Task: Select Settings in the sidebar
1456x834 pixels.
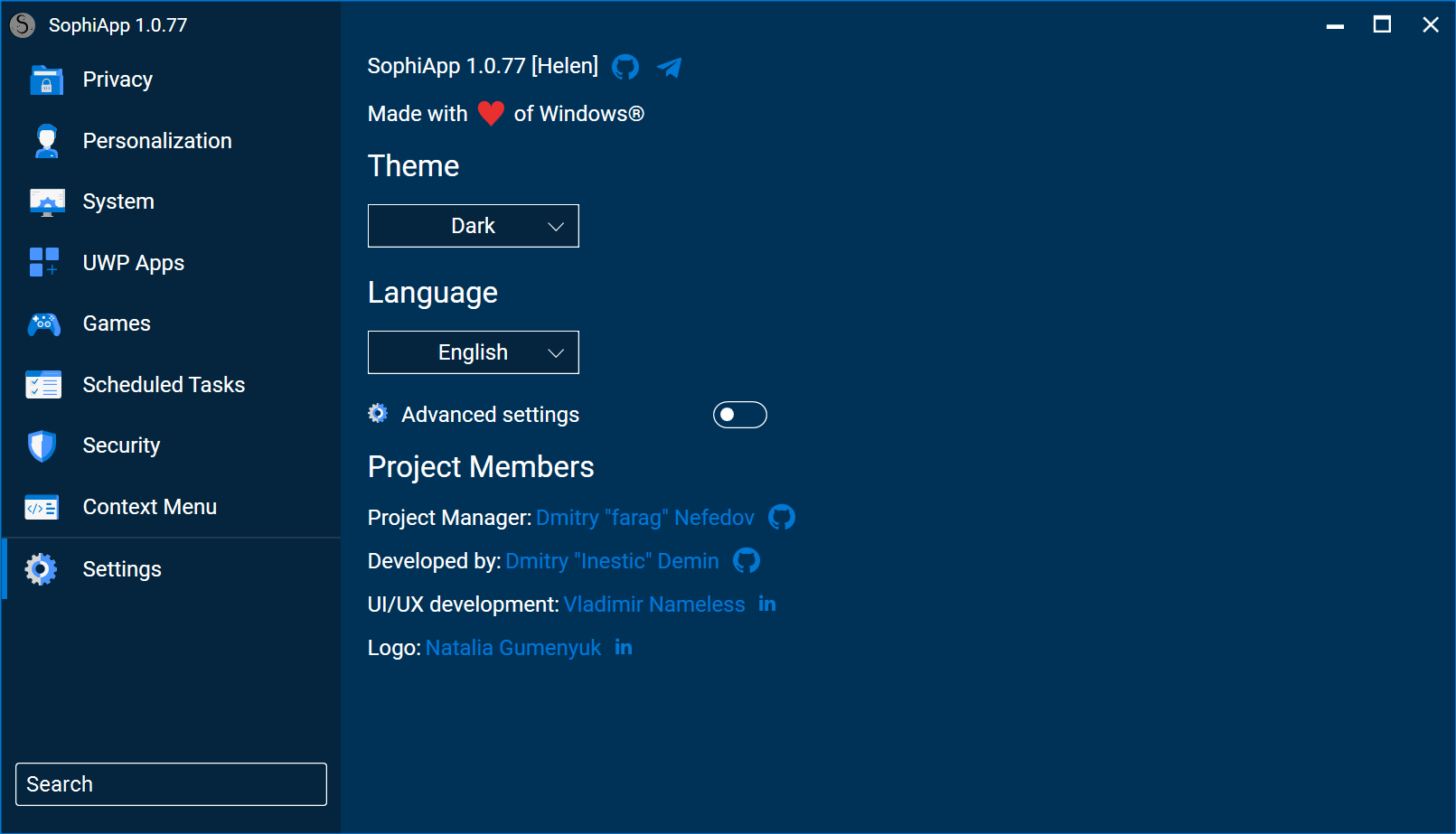Action: click(172, 569)
